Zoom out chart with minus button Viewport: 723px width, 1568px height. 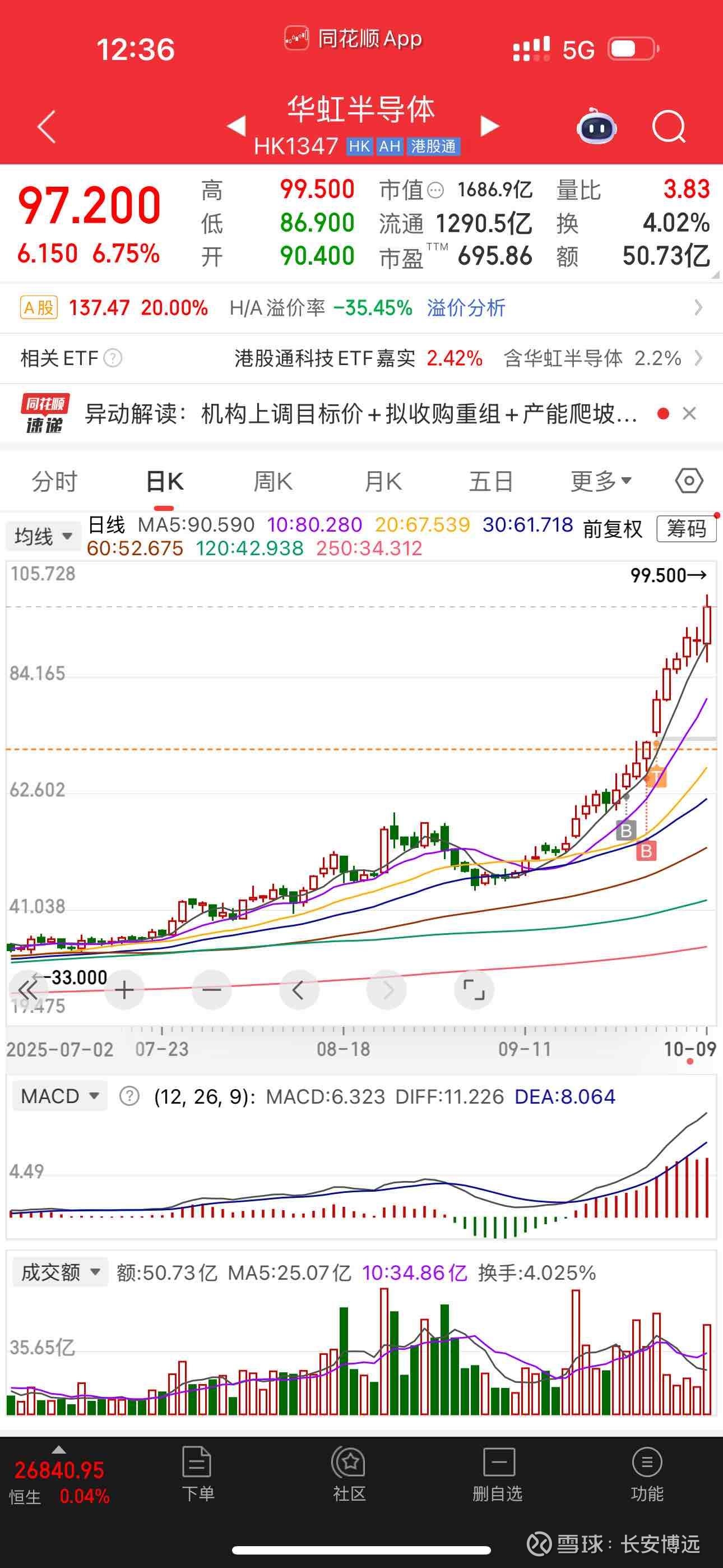click(x=212, y=990)
